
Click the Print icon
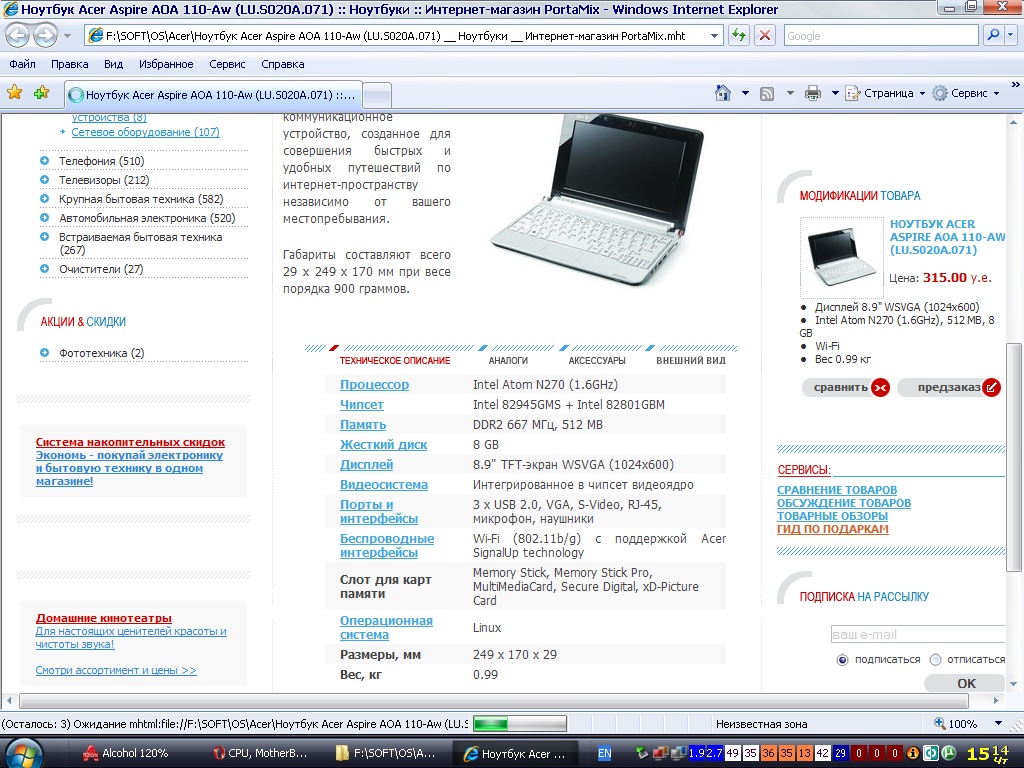(x=812, y=93)
